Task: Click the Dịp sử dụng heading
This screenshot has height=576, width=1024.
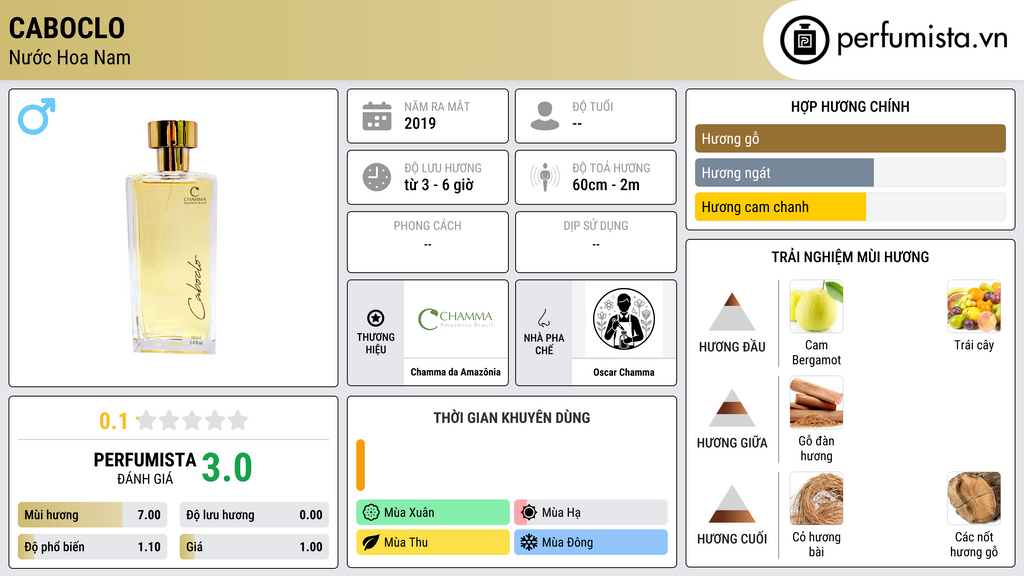Action: 596,226
